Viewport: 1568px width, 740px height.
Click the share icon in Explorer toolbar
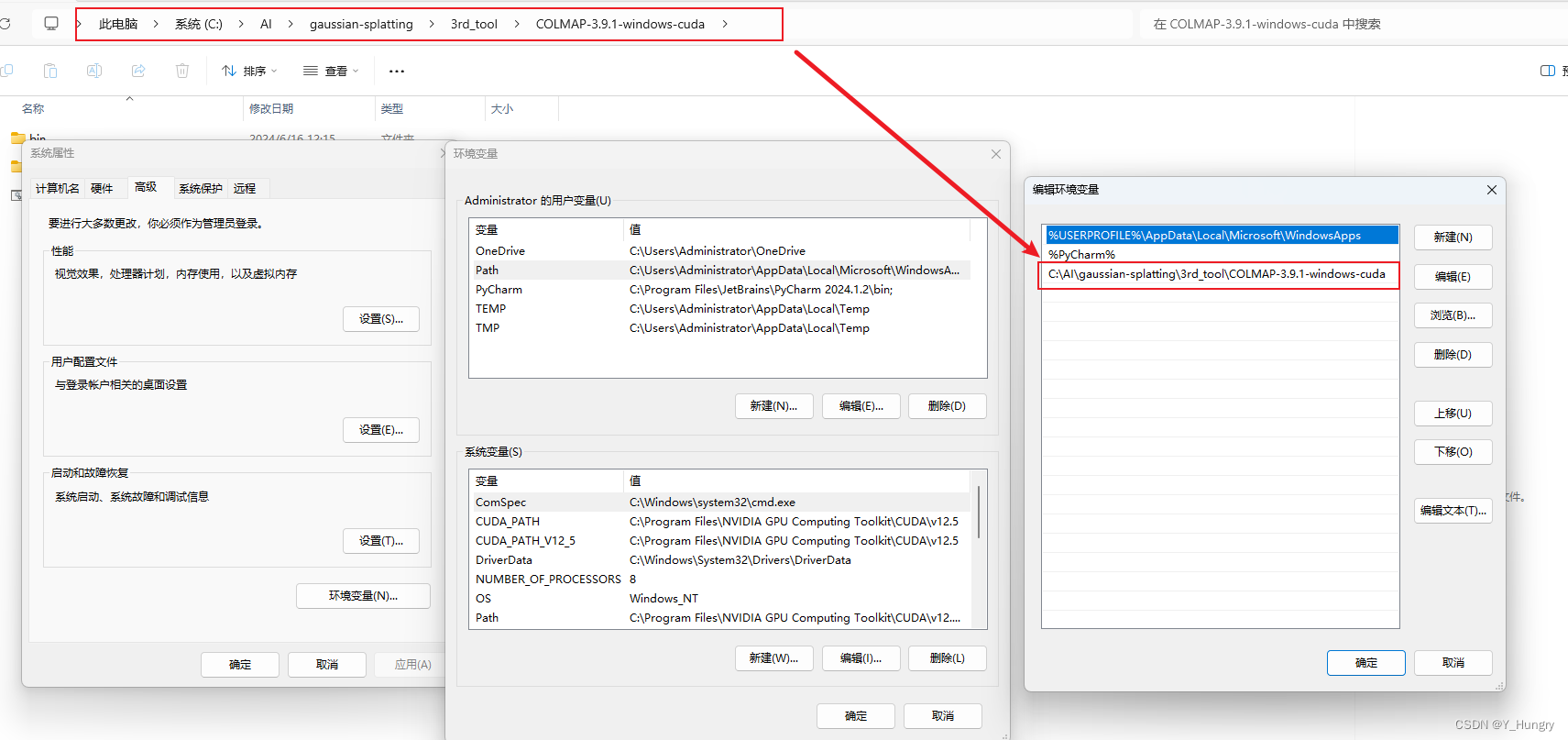[x=138, y=71]
